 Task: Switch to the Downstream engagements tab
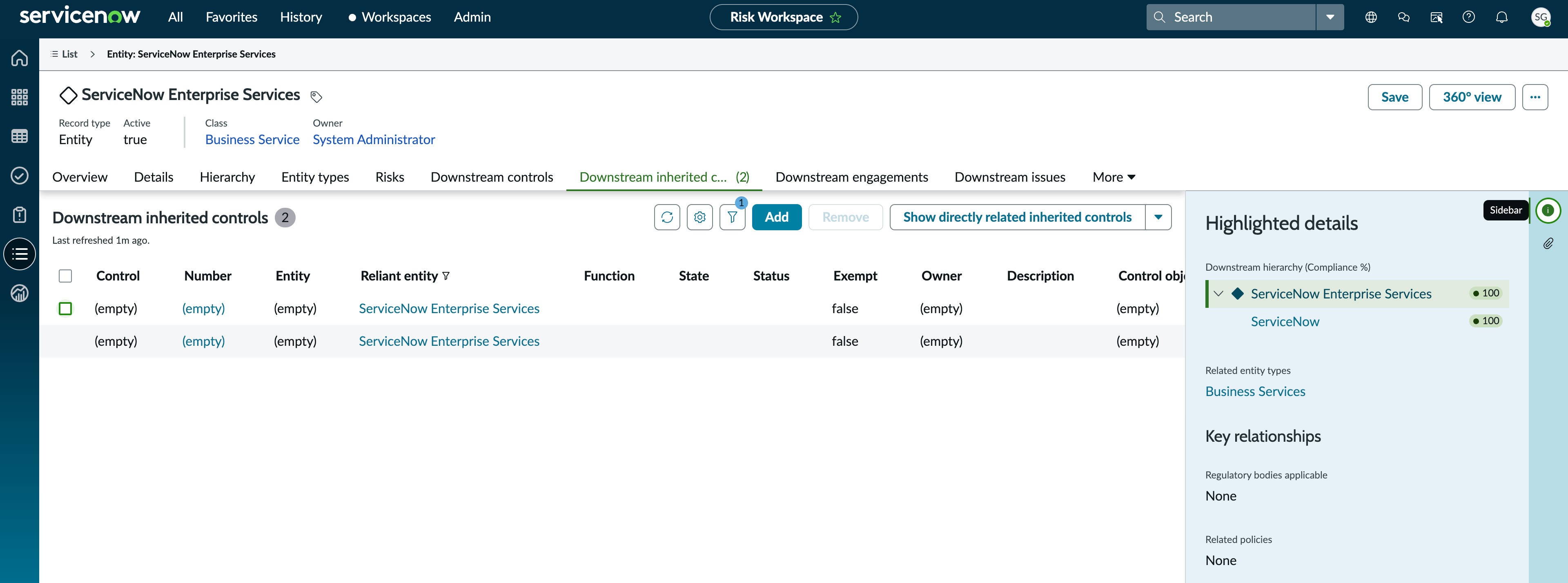[851, 177]
